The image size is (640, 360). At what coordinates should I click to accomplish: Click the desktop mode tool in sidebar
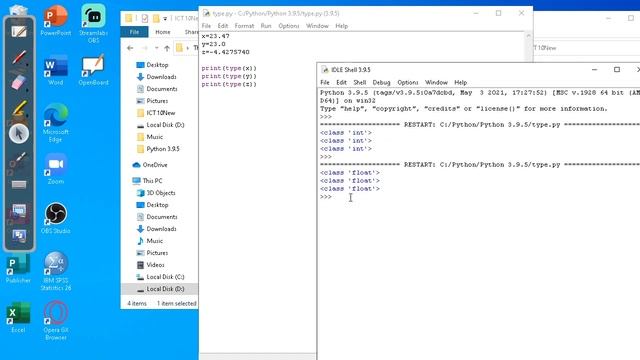[19, 236]
